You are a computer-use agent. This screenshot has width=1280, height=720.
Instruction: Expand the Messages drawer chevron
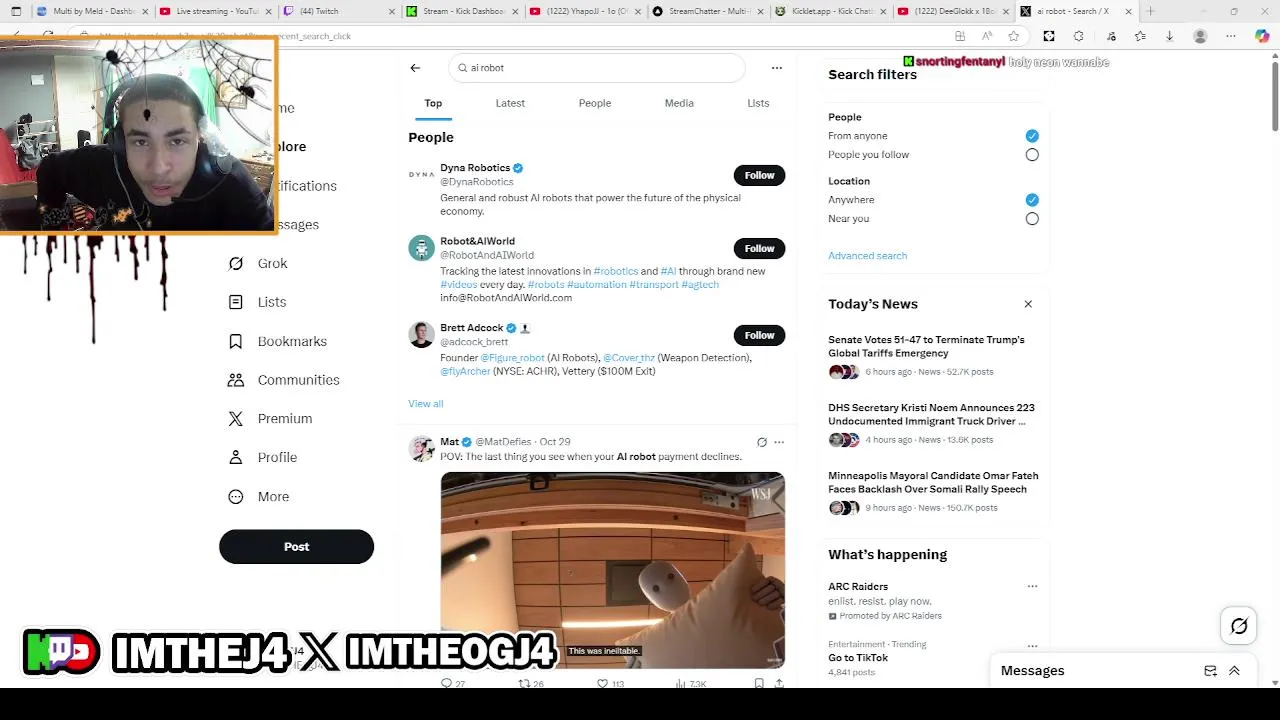click(x=1234, y=671)
